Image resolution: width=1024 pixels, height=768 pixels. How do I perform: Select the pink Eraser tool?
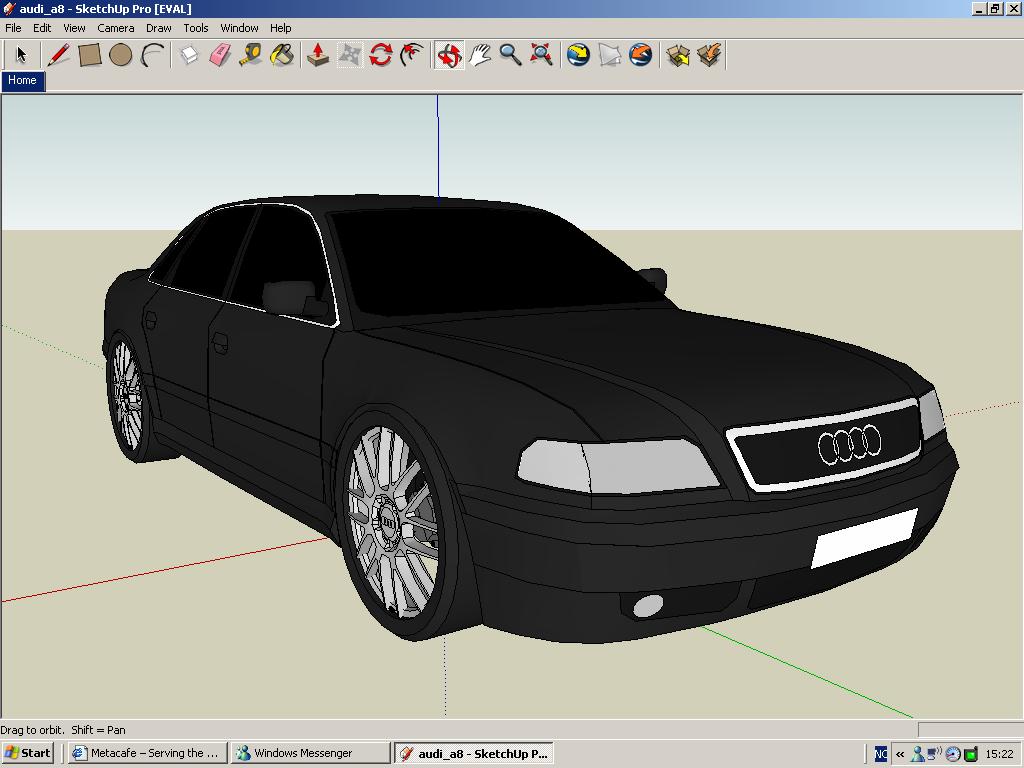coord(220,55)
